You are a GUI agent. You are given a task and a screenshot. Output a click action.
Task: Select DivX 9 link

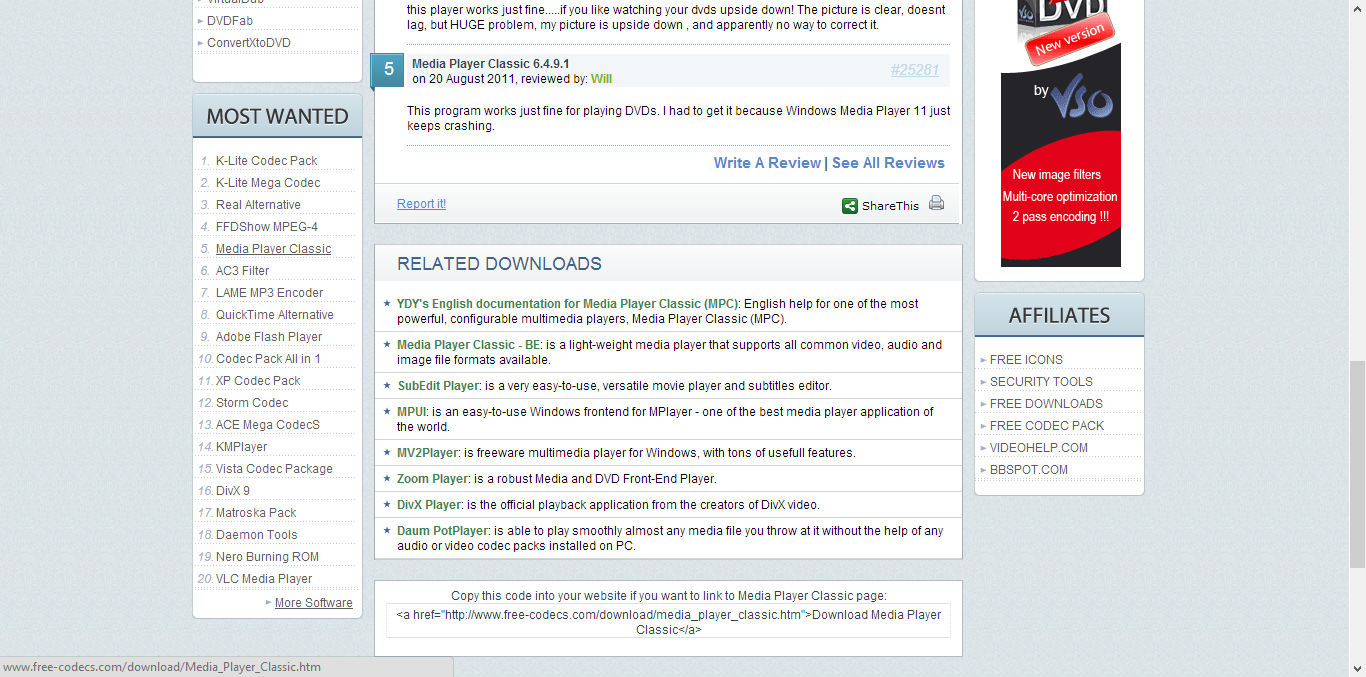[233, 491]
